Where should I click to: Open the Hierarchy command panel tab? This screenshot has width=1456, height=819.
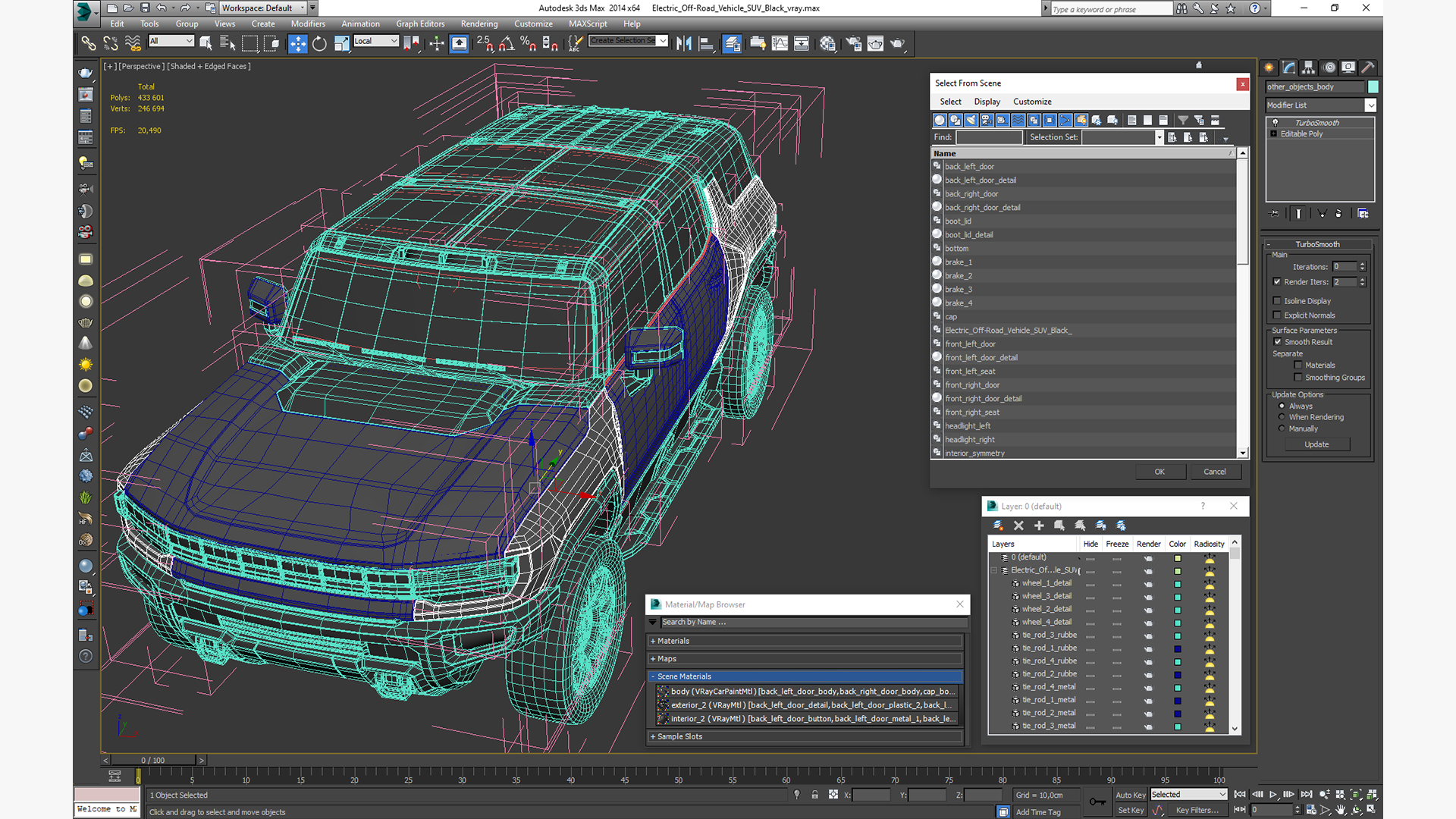pos(1308,67)
